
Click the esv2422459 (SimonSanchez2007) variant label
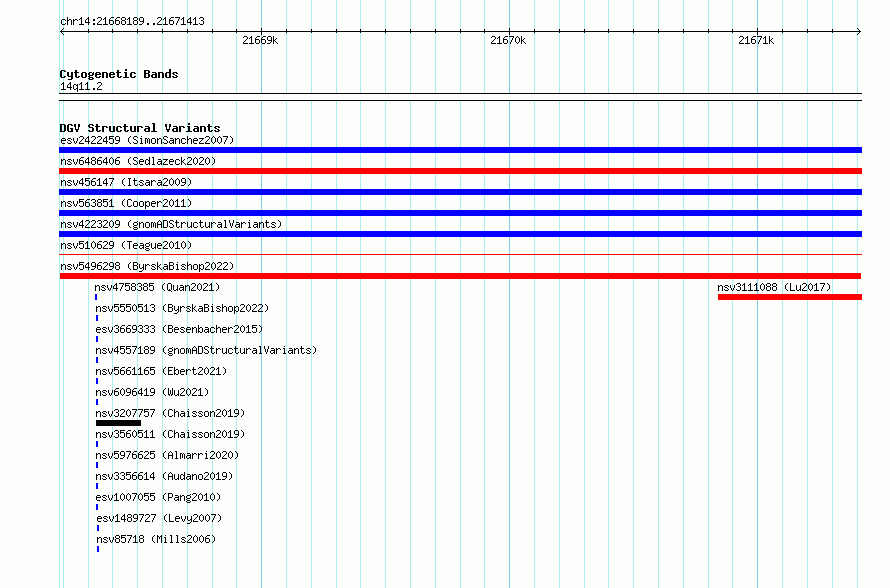tap(147, 140)
